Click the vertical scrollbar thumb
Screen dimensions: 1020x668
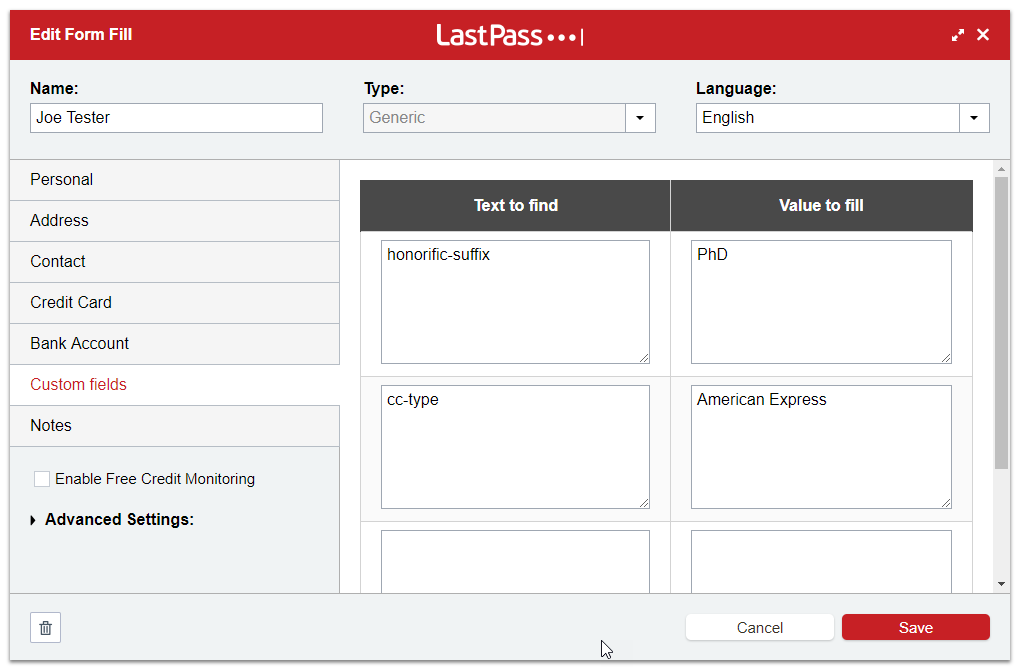point(1001,320)
